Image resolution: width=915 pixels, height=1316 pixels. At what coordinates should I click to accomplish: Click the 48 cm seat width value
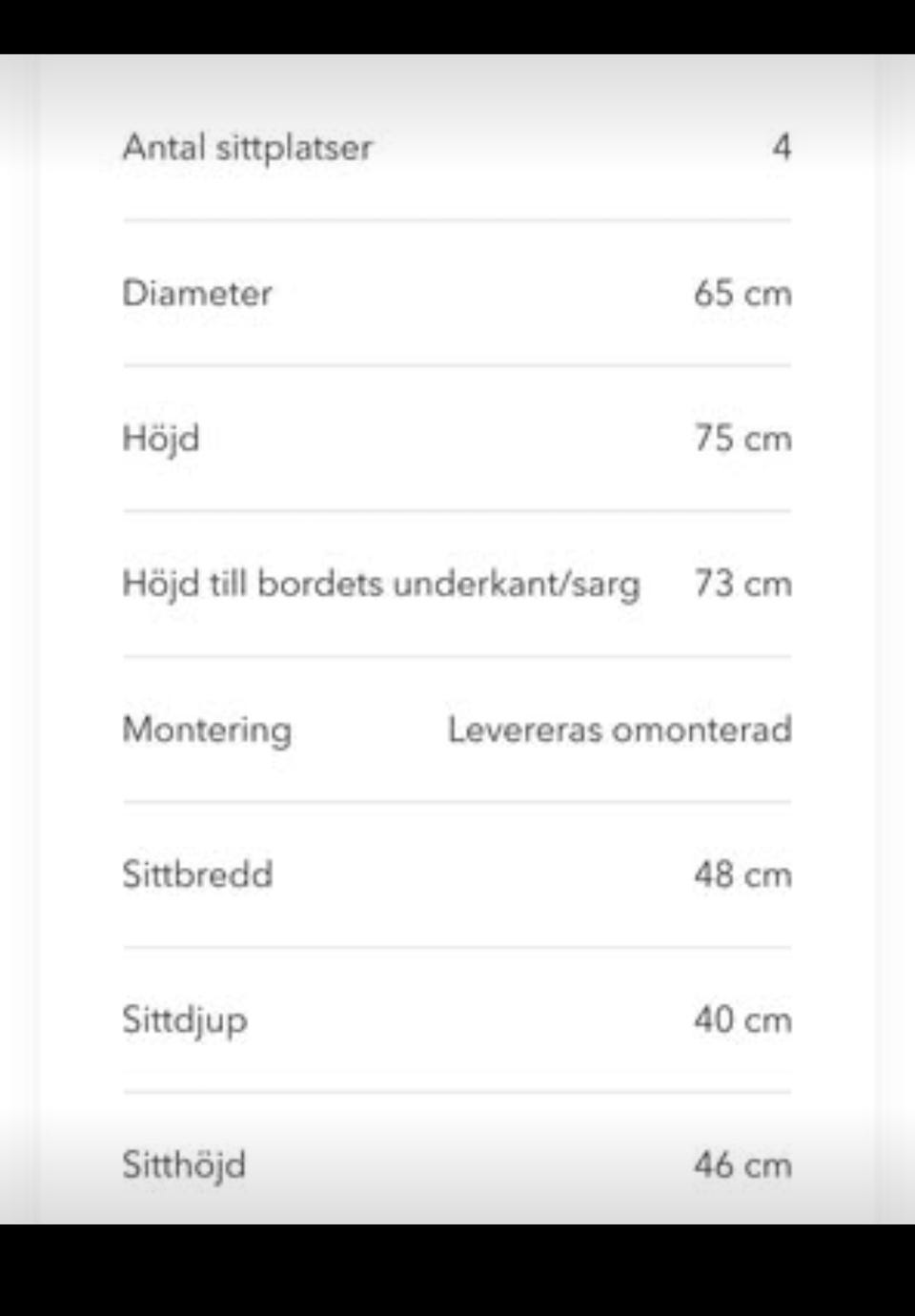[x=742, y=874]
